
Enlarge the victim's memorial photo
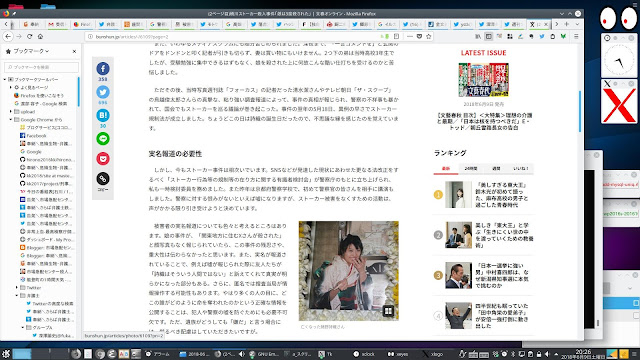click(349, 271)
